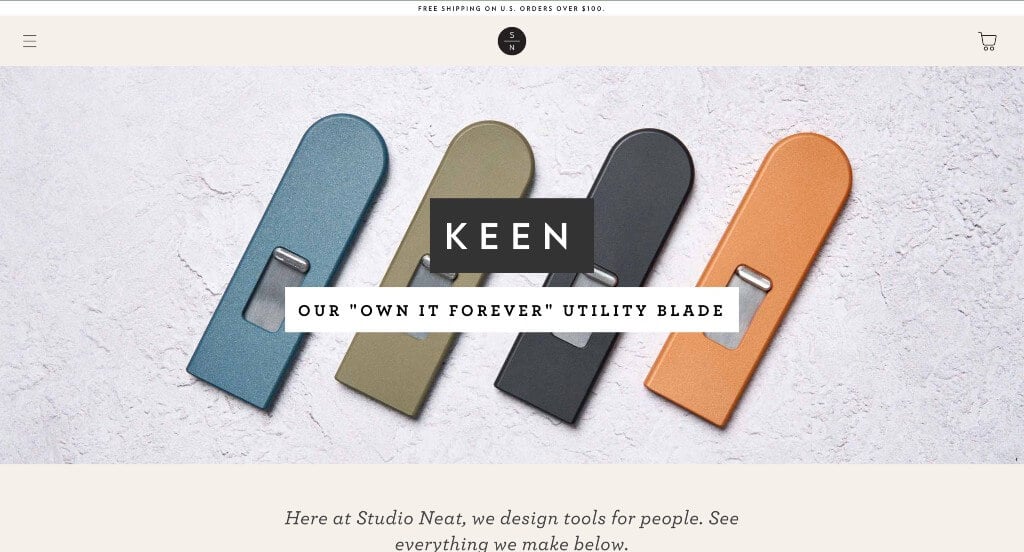
Task: Click the KEEN title box
Action: coord(511,236)
